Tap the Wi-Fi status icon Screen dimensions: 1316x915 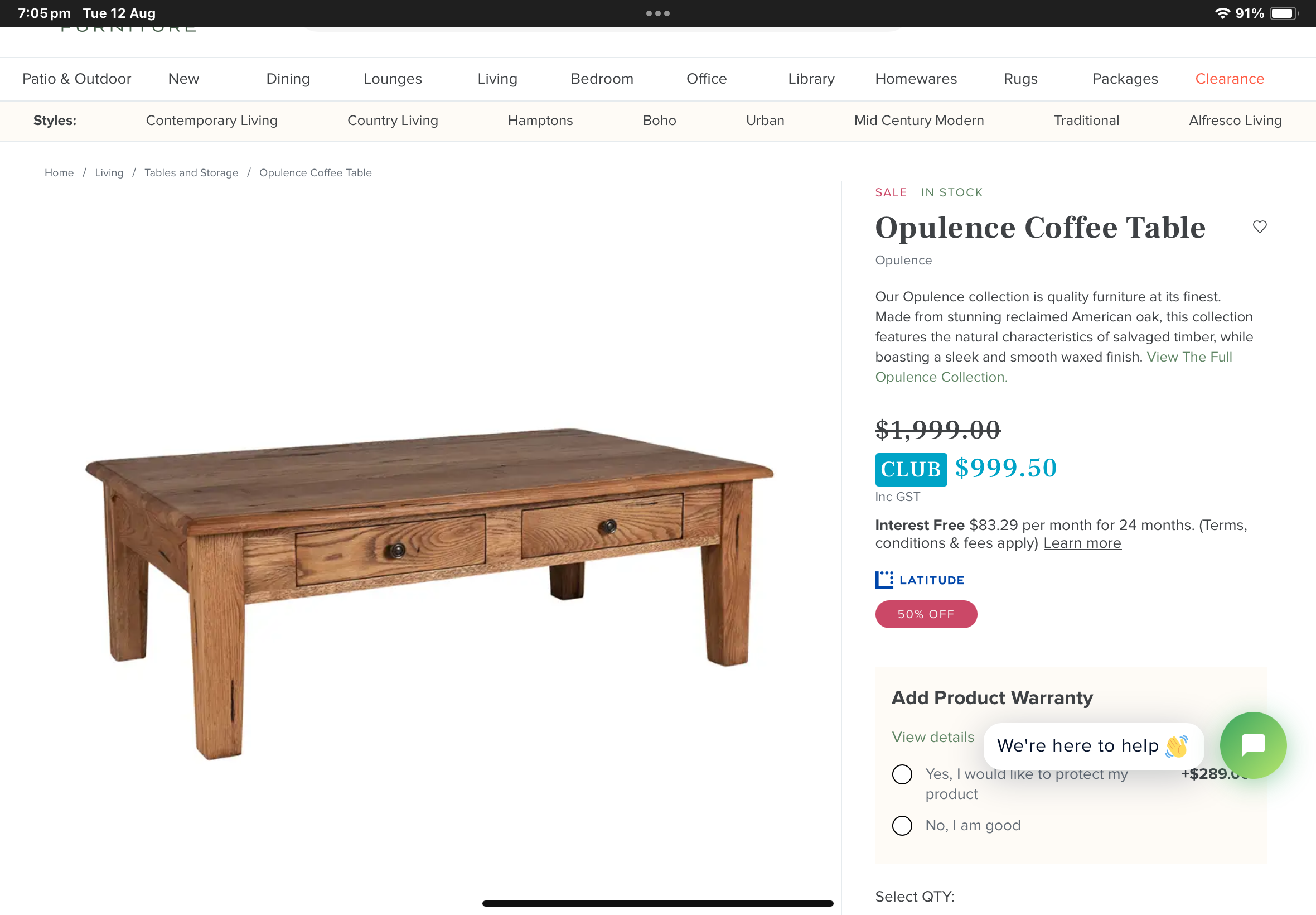[x=1222, y=13]
